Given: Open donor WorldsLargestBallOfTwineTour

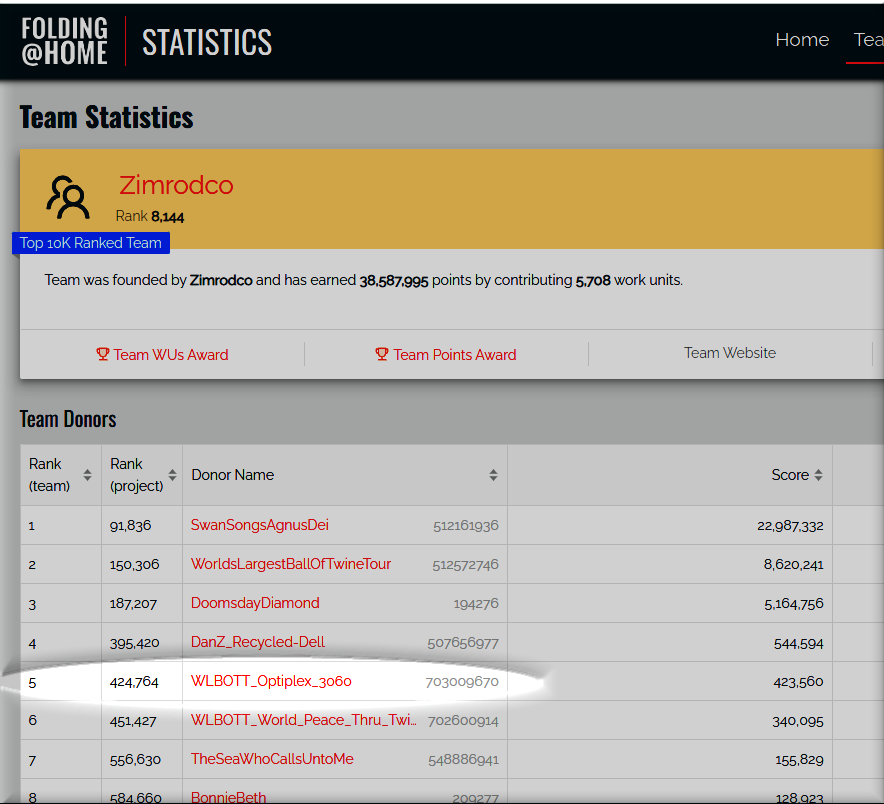Looking at the screenshot, I should tap(291, 564).
